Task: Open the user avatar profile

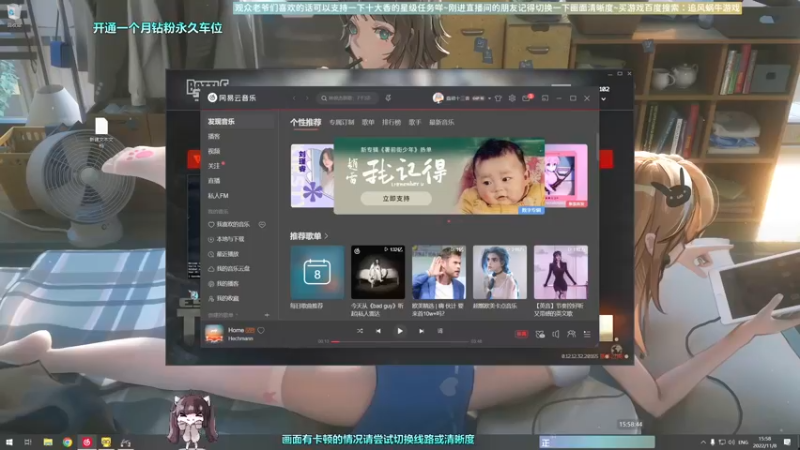Action: pos(438,98)
